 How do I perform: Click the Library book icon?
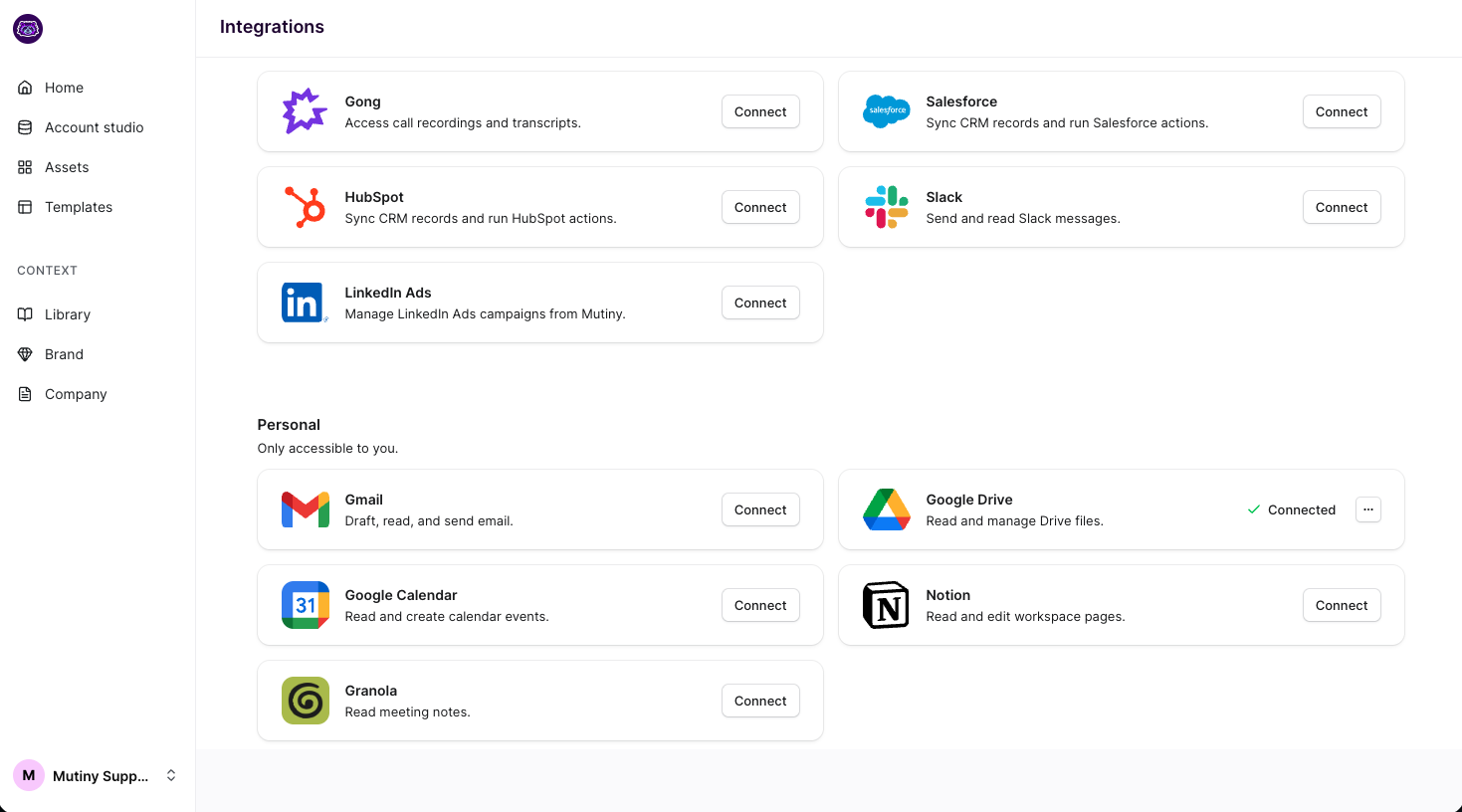point(25,314)
